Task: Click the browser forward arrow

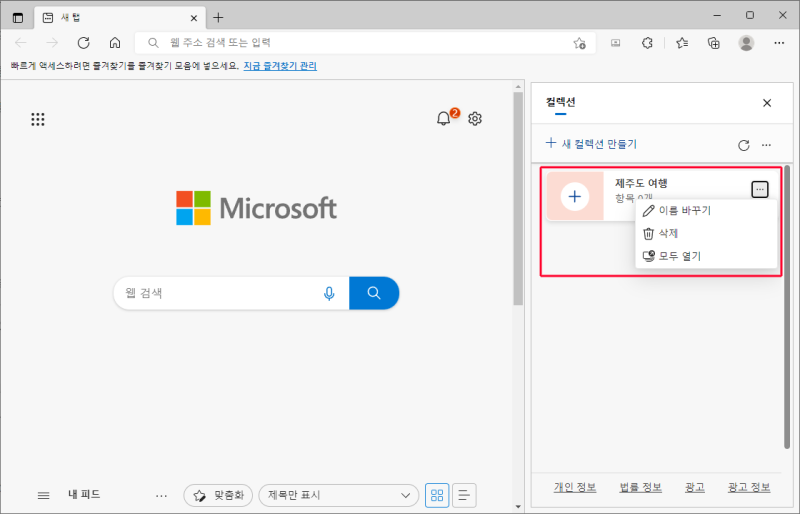Action: 52,43
